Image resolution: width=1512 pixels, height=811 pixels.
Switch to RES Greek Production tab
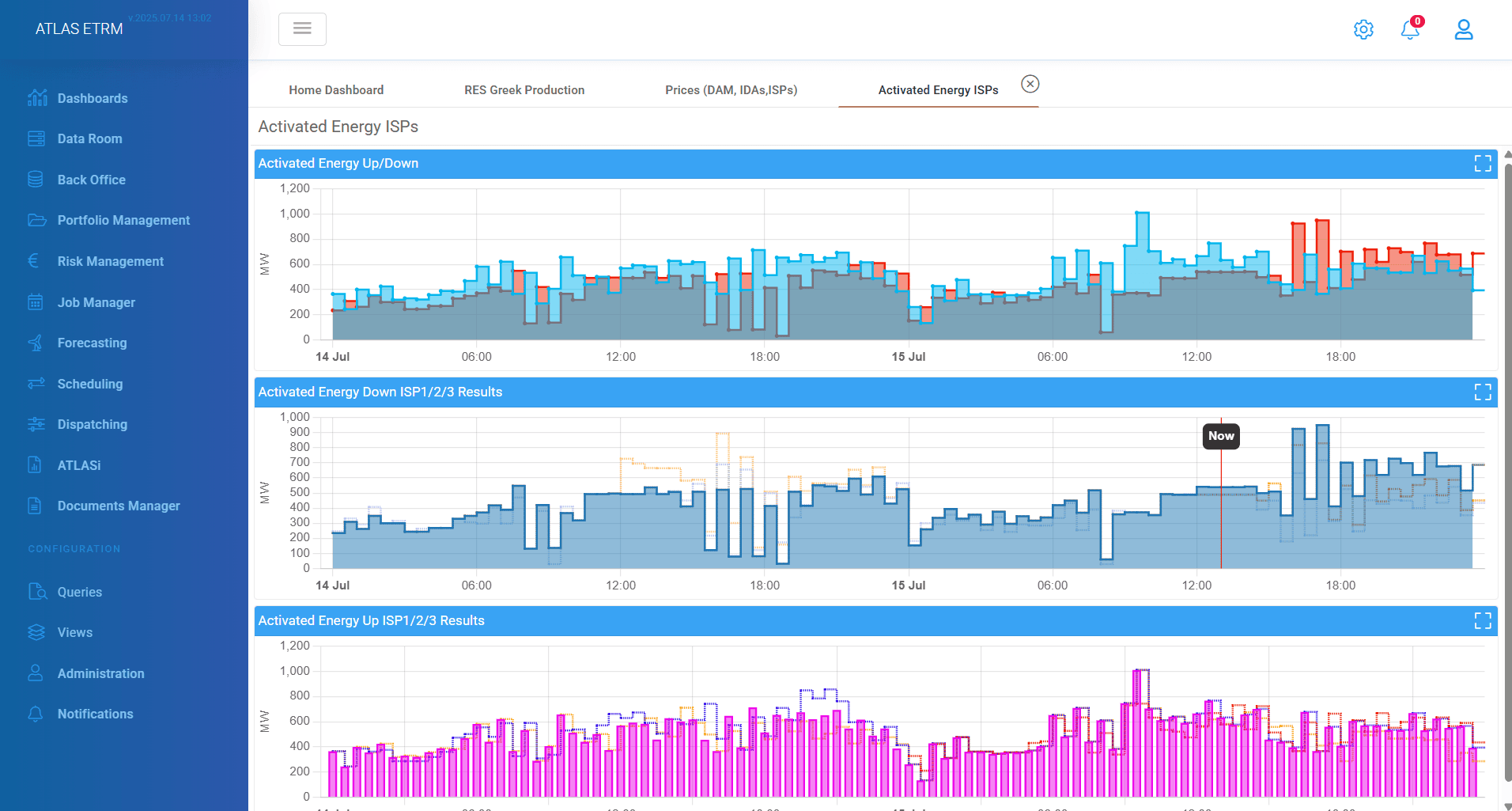524,90
